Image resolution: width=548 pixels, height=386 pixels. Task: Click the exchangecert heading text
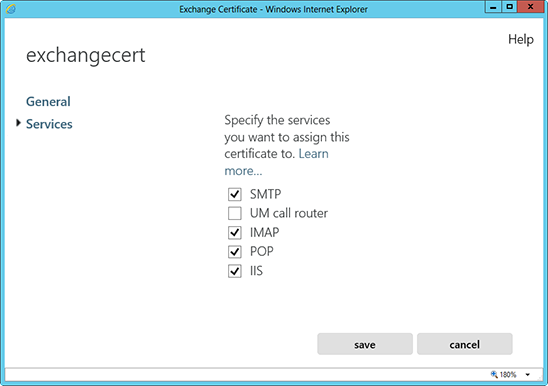pos(86,56)
